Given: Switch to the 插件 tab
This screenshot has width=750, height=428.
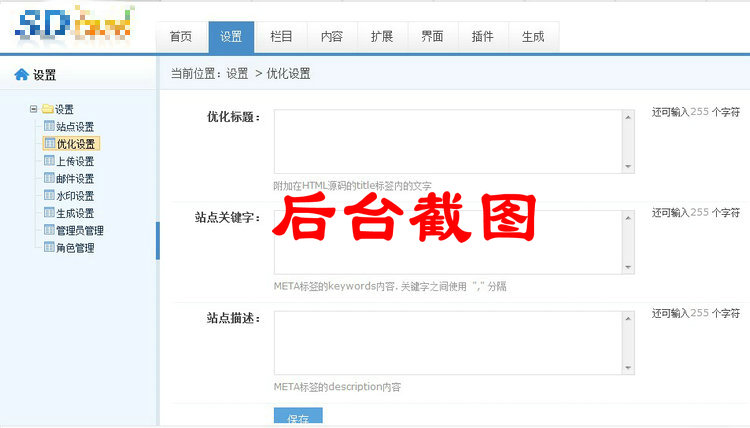Looking at the screenshot, I should 482,37.
